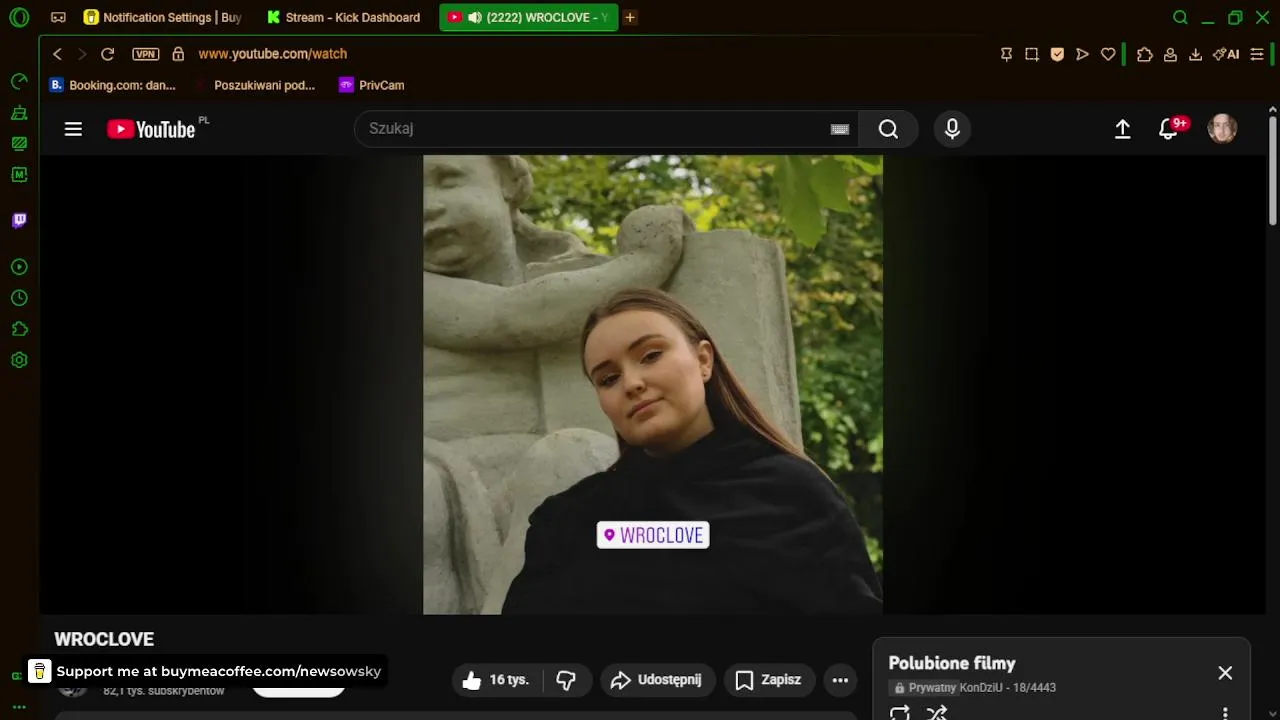Open a new tab with plus button

[630, 17]
